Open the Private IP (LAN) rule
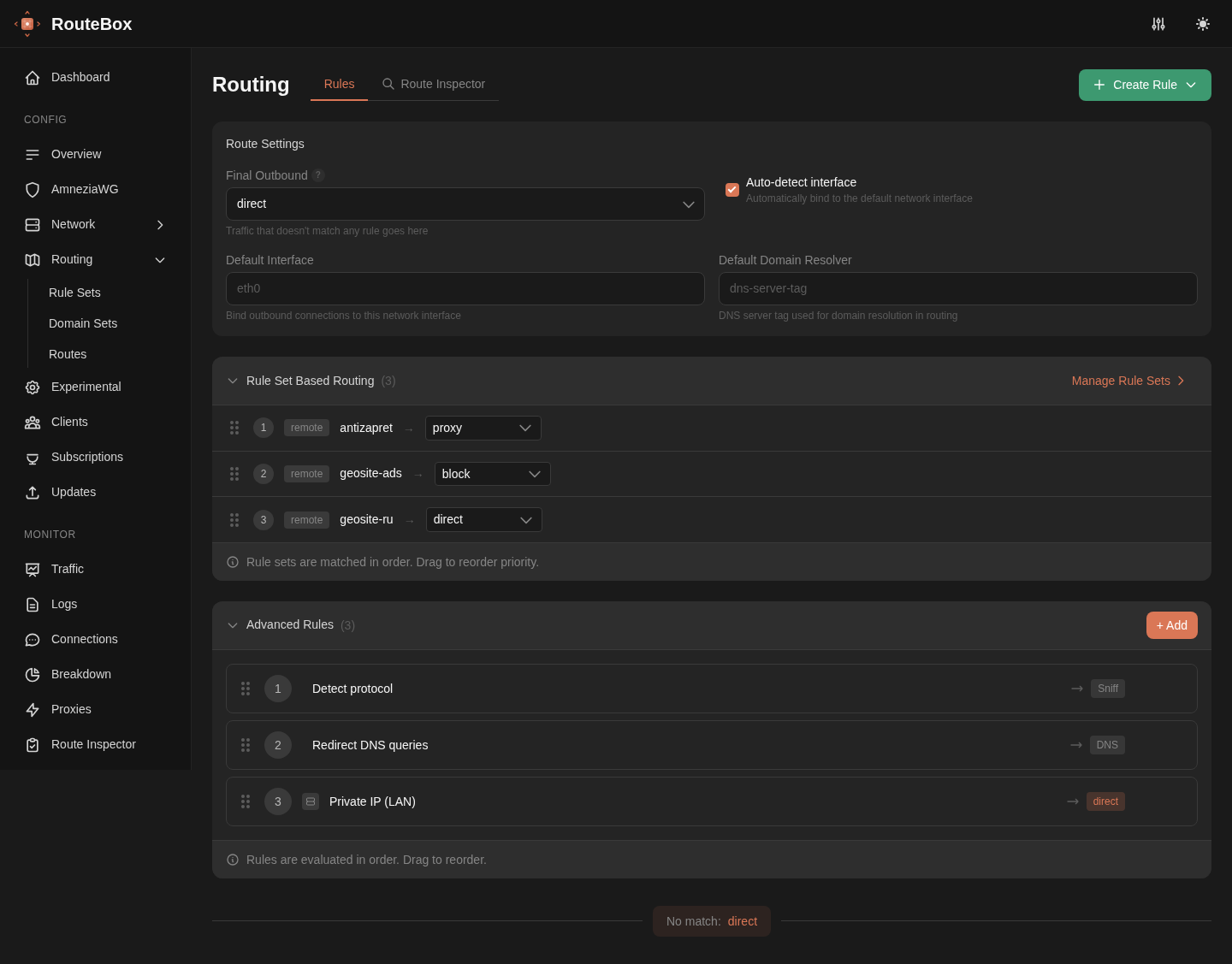The height and width of the screenshot is (964, 1232). click(712, 801)
